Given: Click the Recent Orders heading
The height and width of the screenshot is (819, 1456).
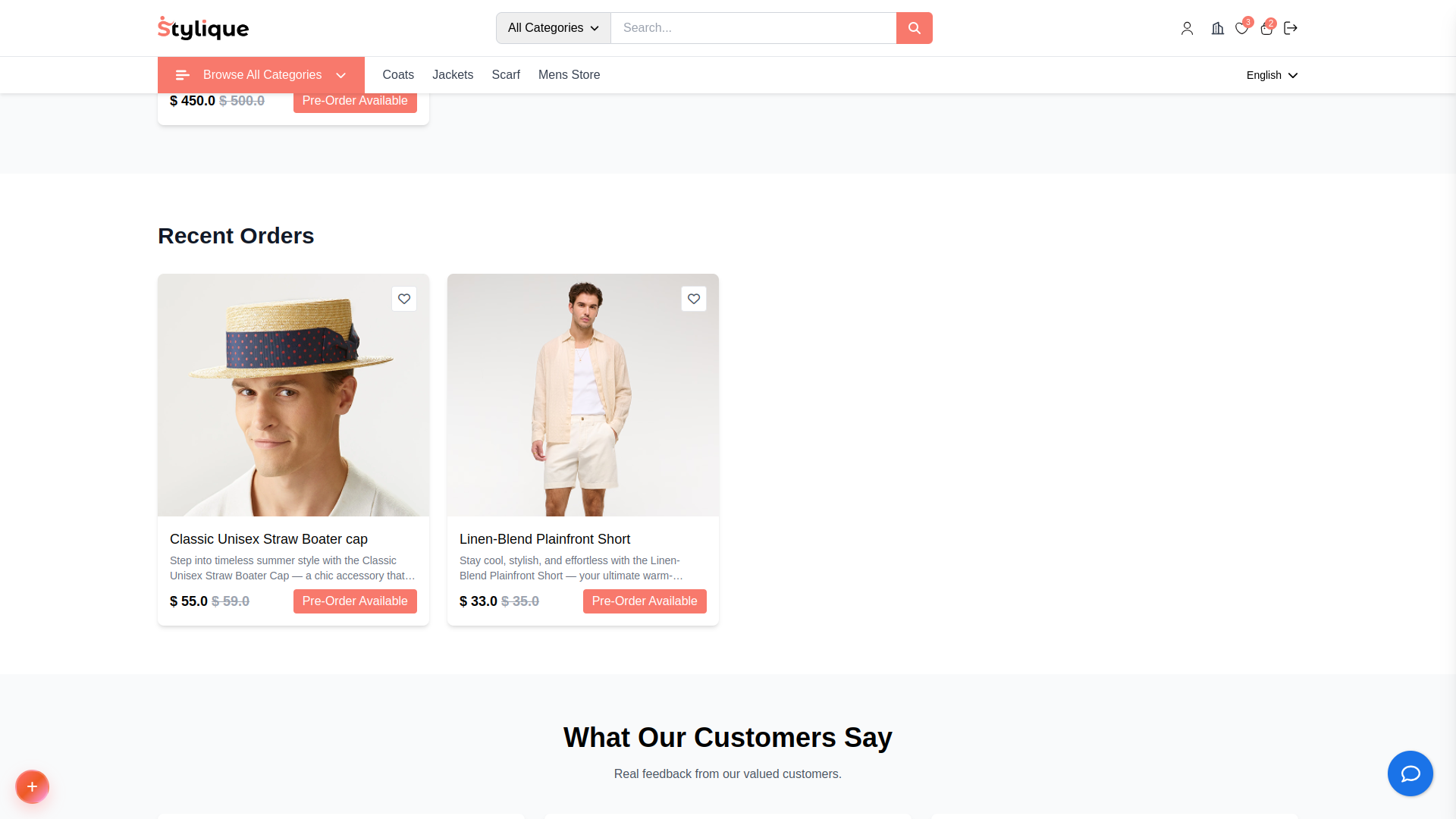Looking at the screenshot, I should tap(236, 236).
